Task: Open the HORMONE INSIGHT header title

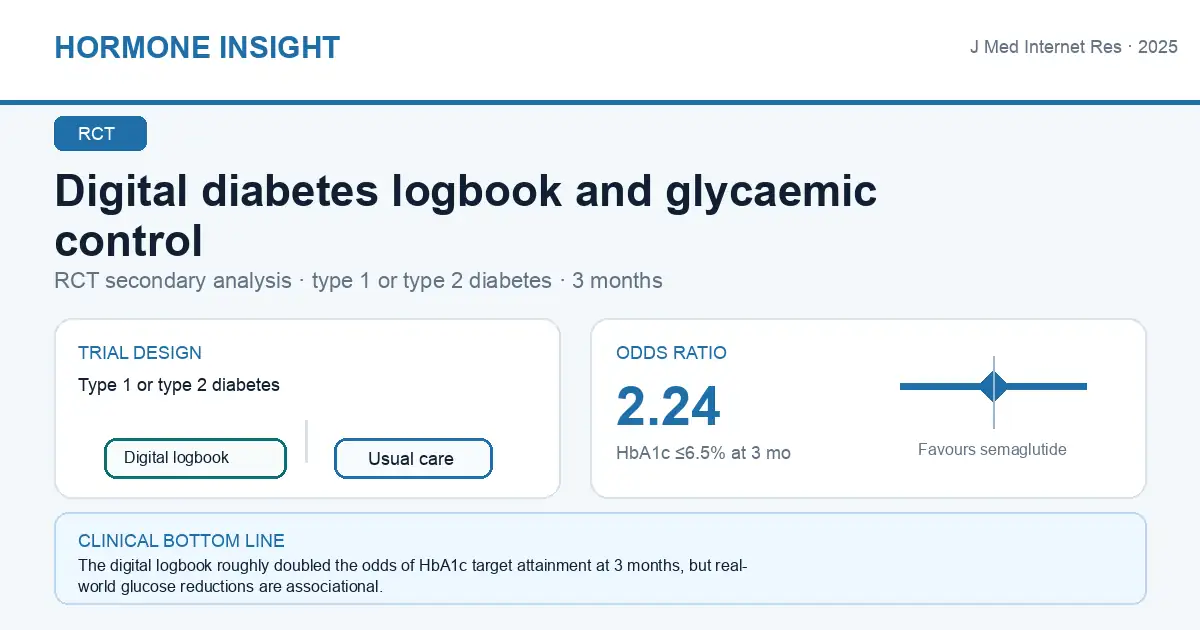Action: (x=197, y=47)
